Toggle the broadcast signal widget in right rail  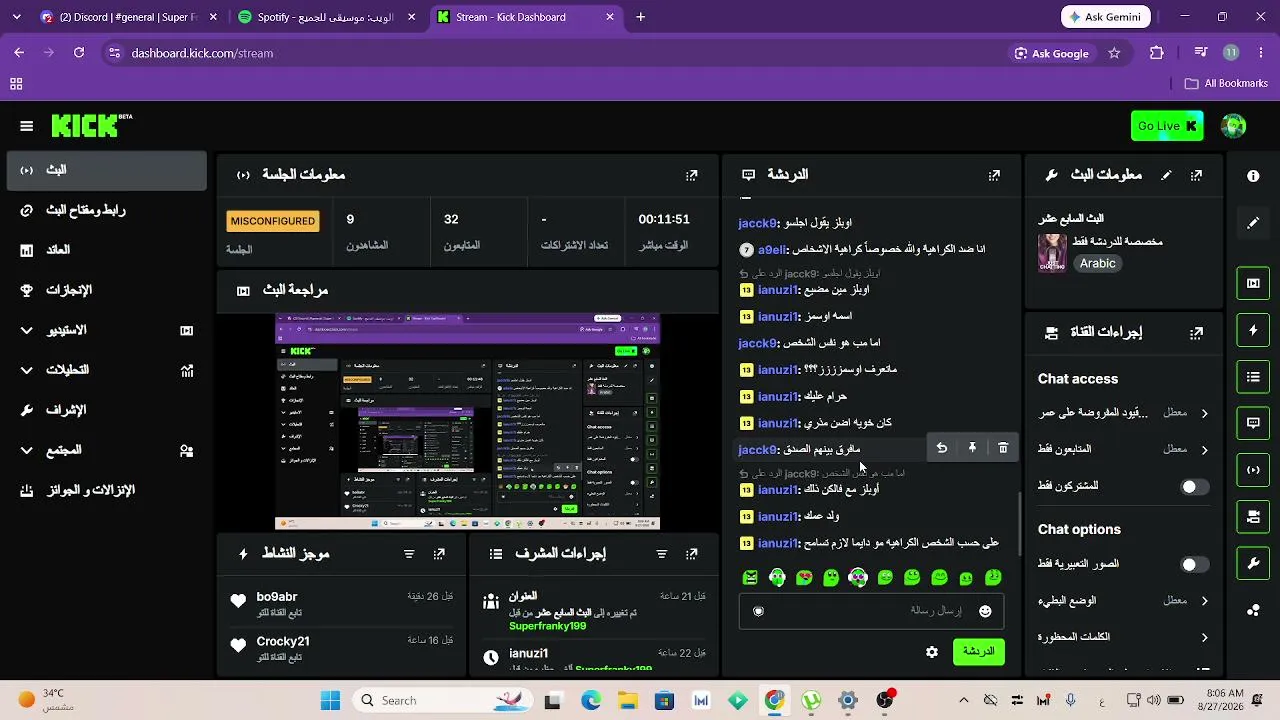point(1253,470)
